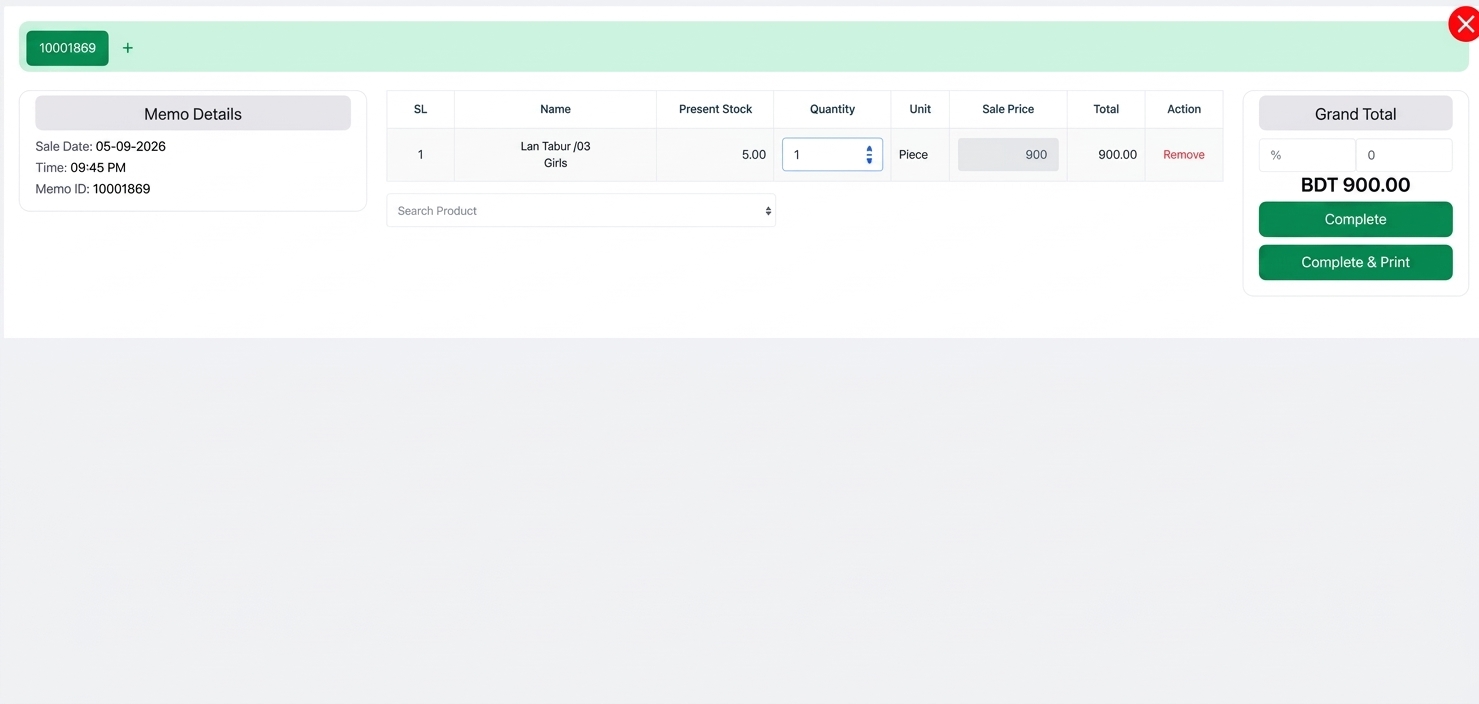The image size is (1479, 704).
Task: Click the Memo ID 10001869 line in Memo Details
Action: [x=93, y=189]
